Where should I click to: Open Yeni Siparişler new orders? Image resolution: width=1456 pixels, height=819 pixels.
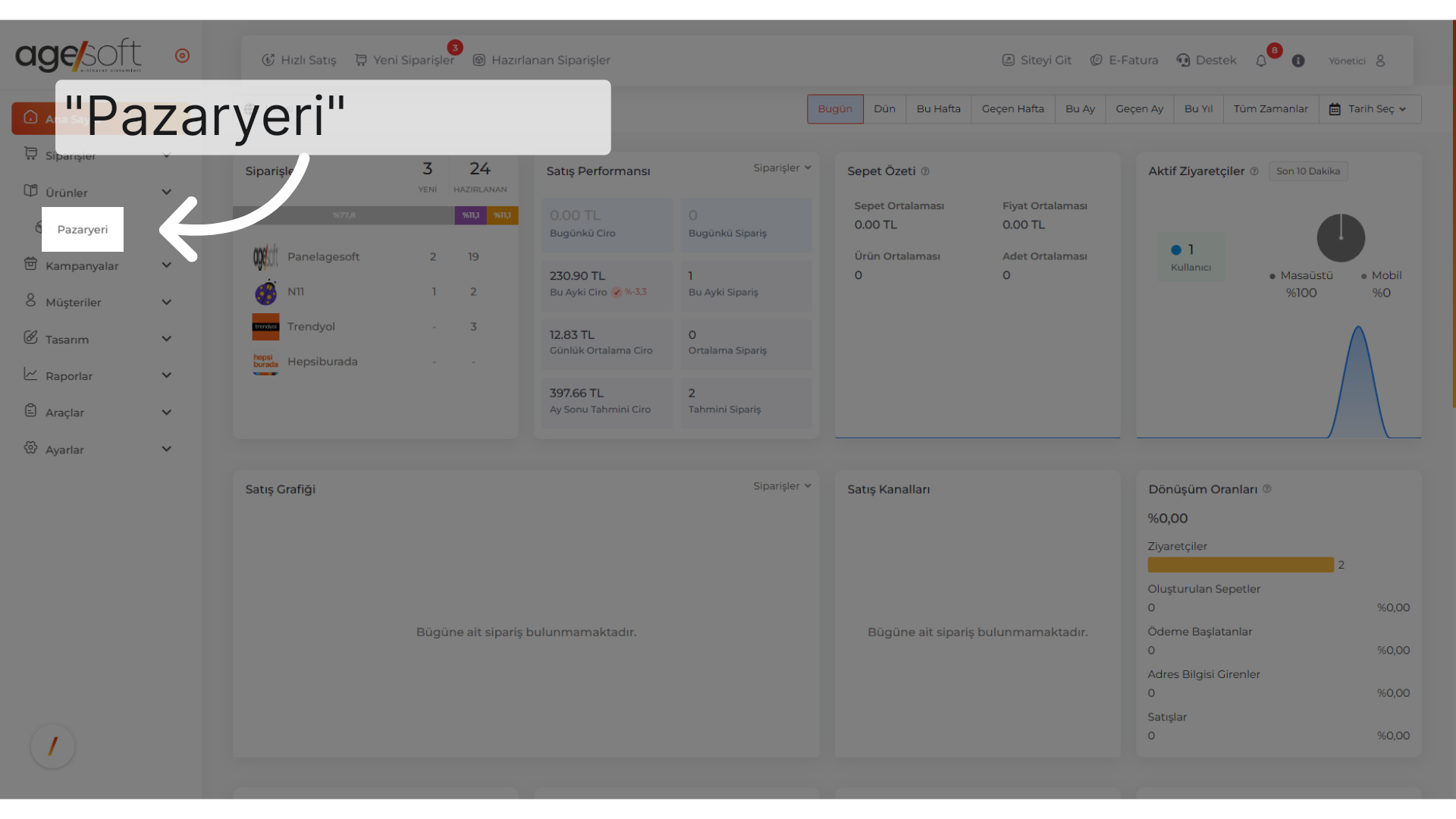pyautogui.click(x=405, y=60)
